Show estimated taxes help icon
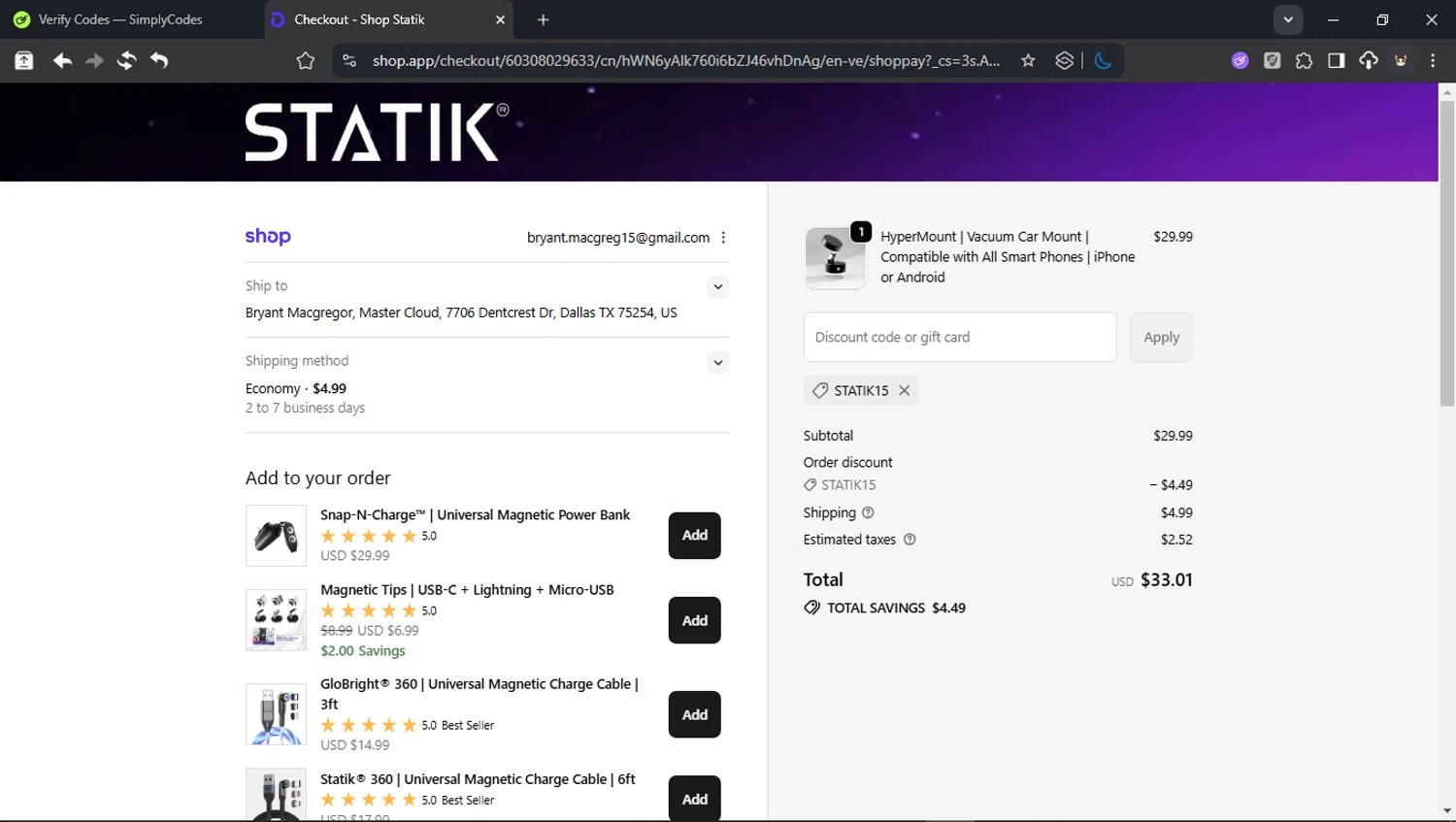 click(x=910, y=540)
